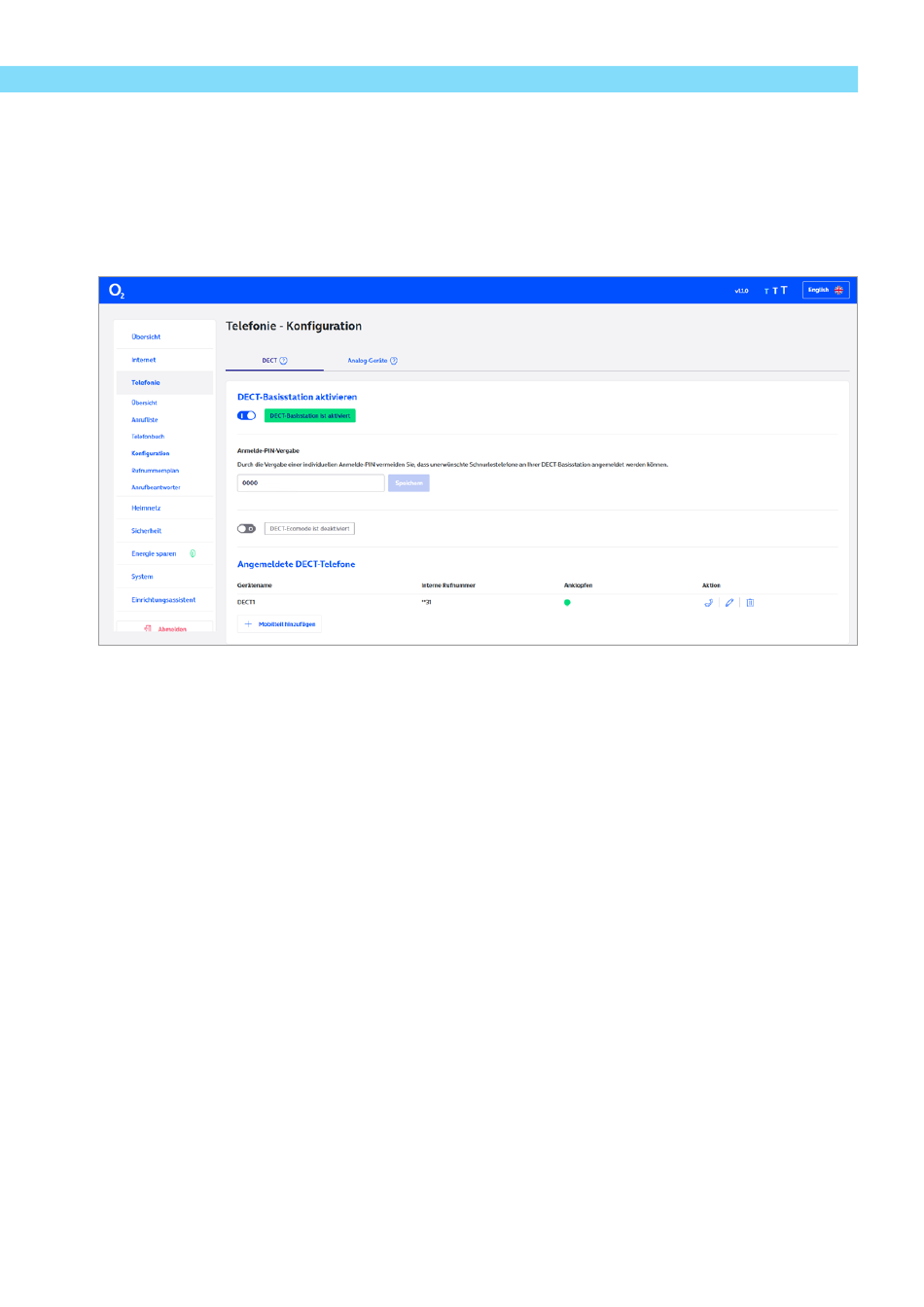The height and width of the screenshot is (1307, 924).
Task: Click Mobilteil hinzufügen button
Action: [279, 624]
